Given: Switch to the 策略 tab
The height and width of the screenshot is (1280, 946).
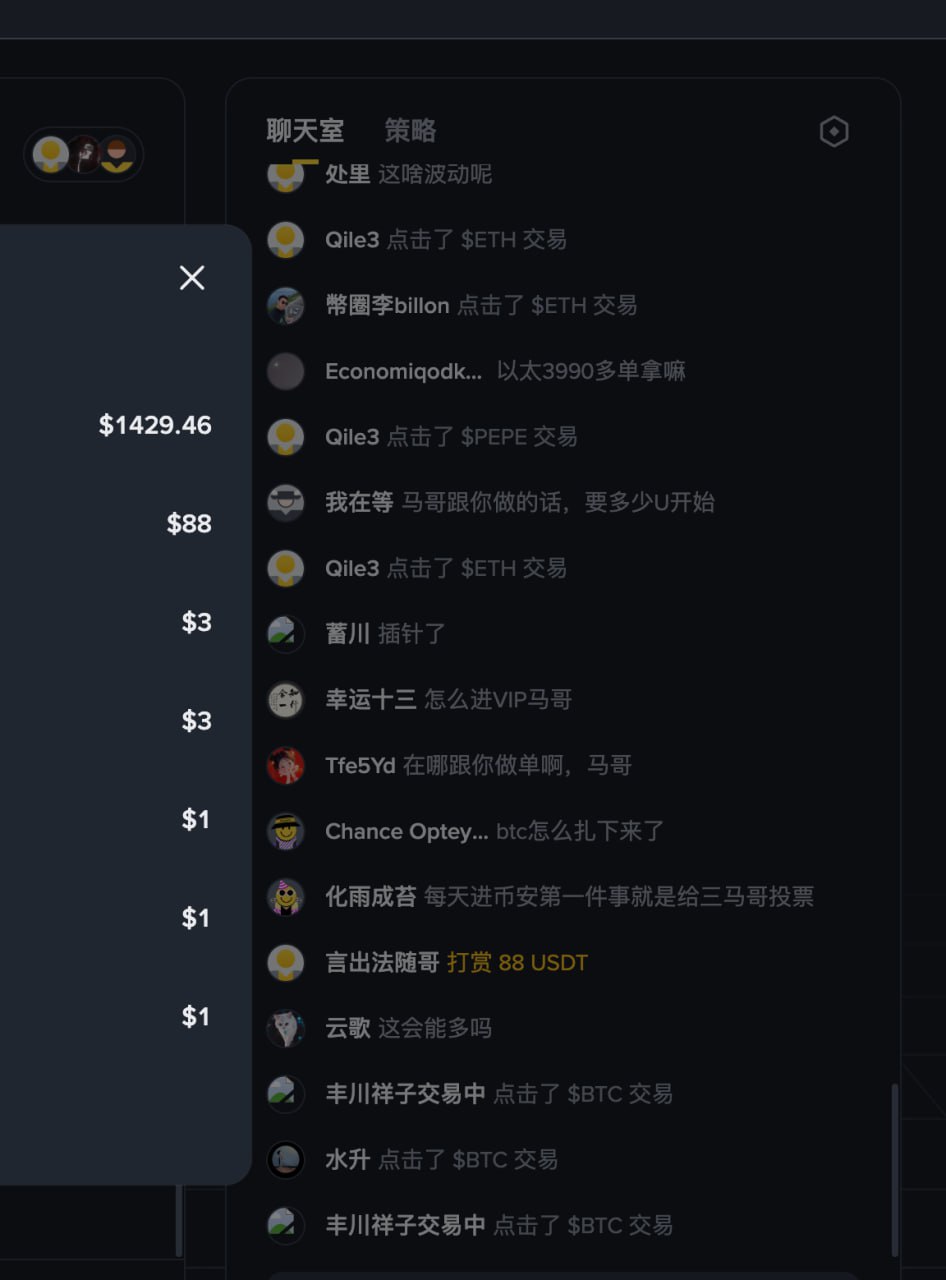Looking at the screenshot, I should 410,131.
